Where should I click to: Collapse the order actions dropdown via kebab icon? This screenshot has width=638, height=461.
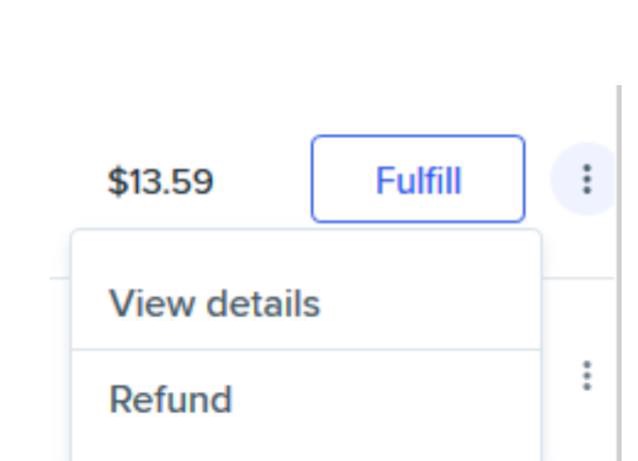pos(586,180)
